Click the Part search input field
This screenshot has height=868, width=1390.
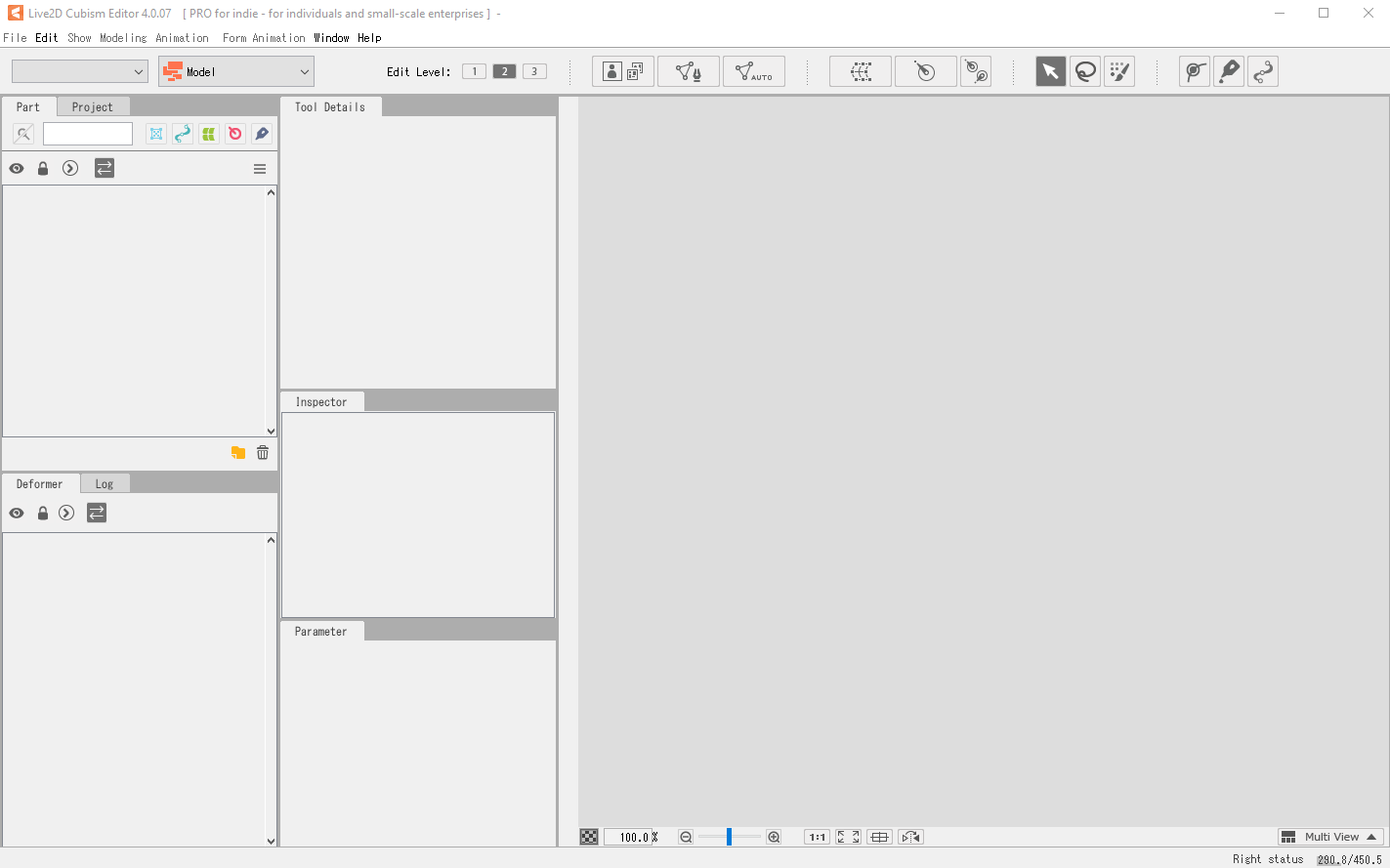pyautogui.click(x=88, y=134)
